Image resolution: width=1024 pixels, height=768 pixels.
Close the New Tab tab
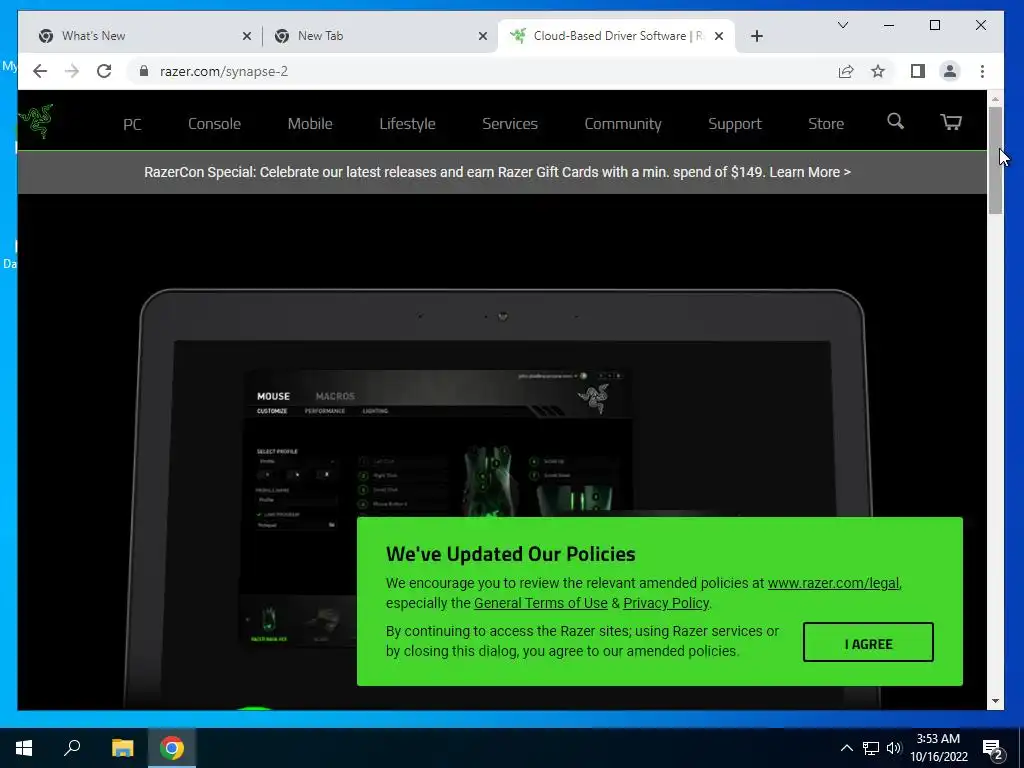483,36
